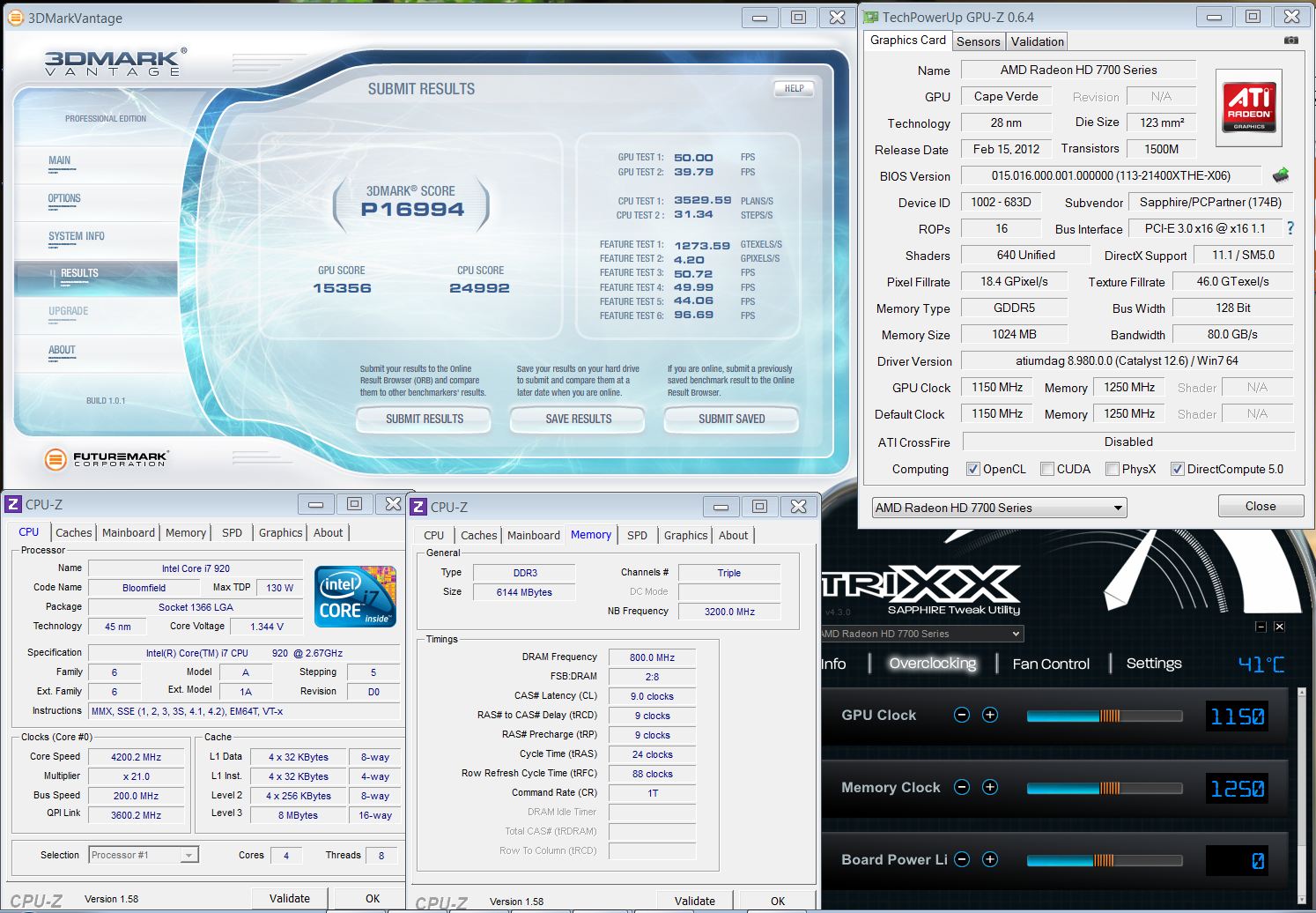This screenshot has height=913, width=1316.
Task: Click the right CPU-Z window title icon
Action: 418,507
